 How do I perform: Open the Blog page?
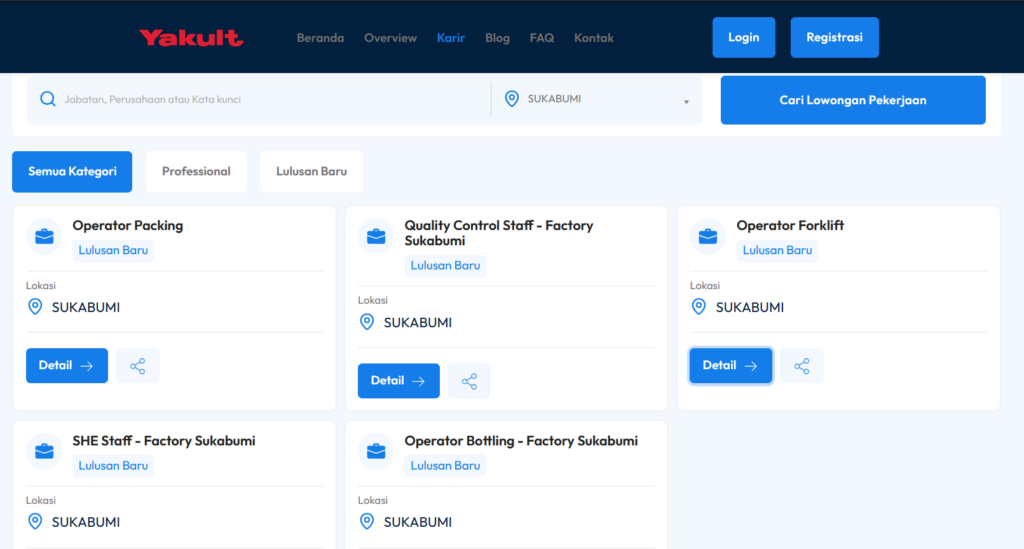tap(497, 38)
